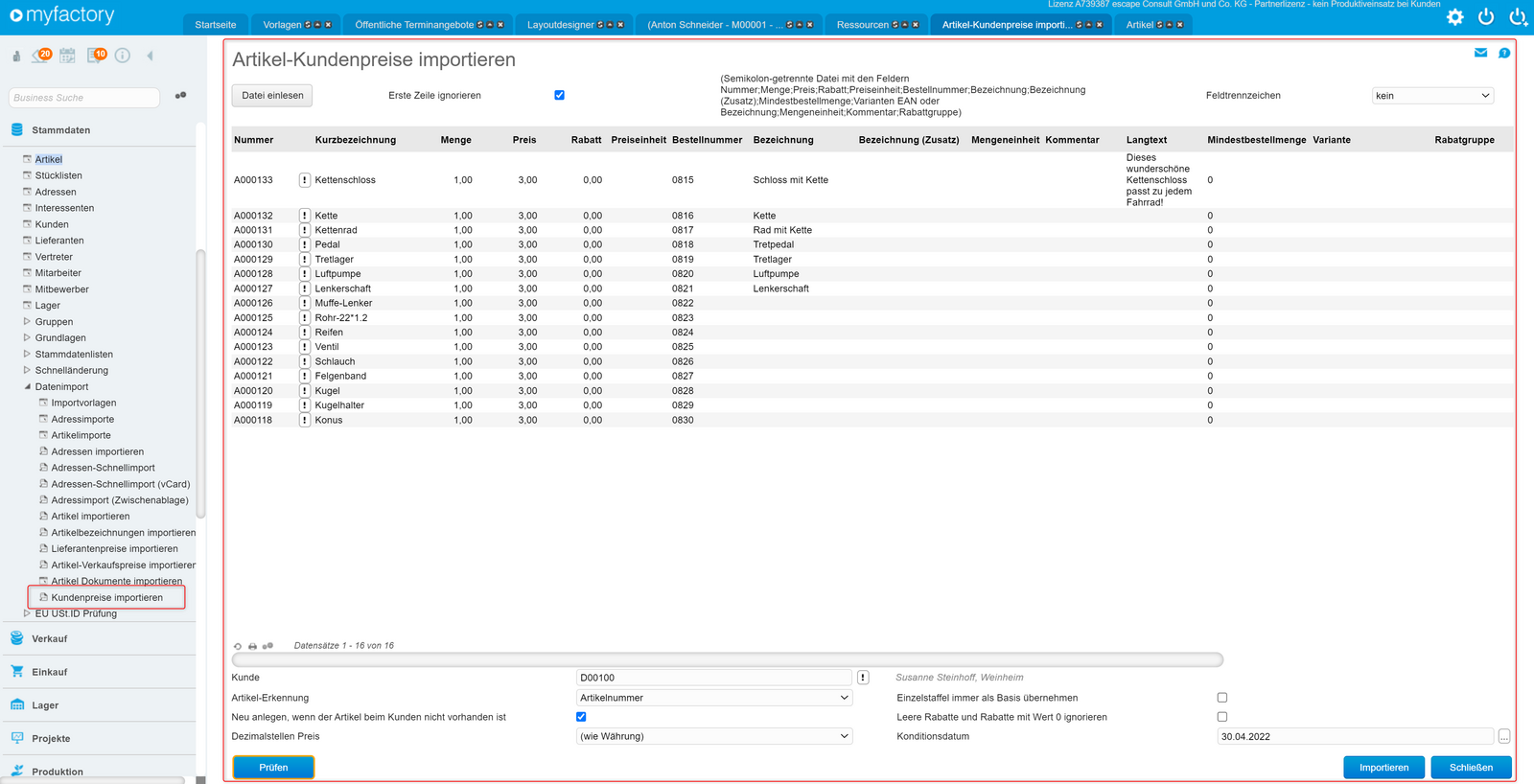
Task: Open settings gear in top bar
Action: pyautogui.click(x=1455, y=16)
